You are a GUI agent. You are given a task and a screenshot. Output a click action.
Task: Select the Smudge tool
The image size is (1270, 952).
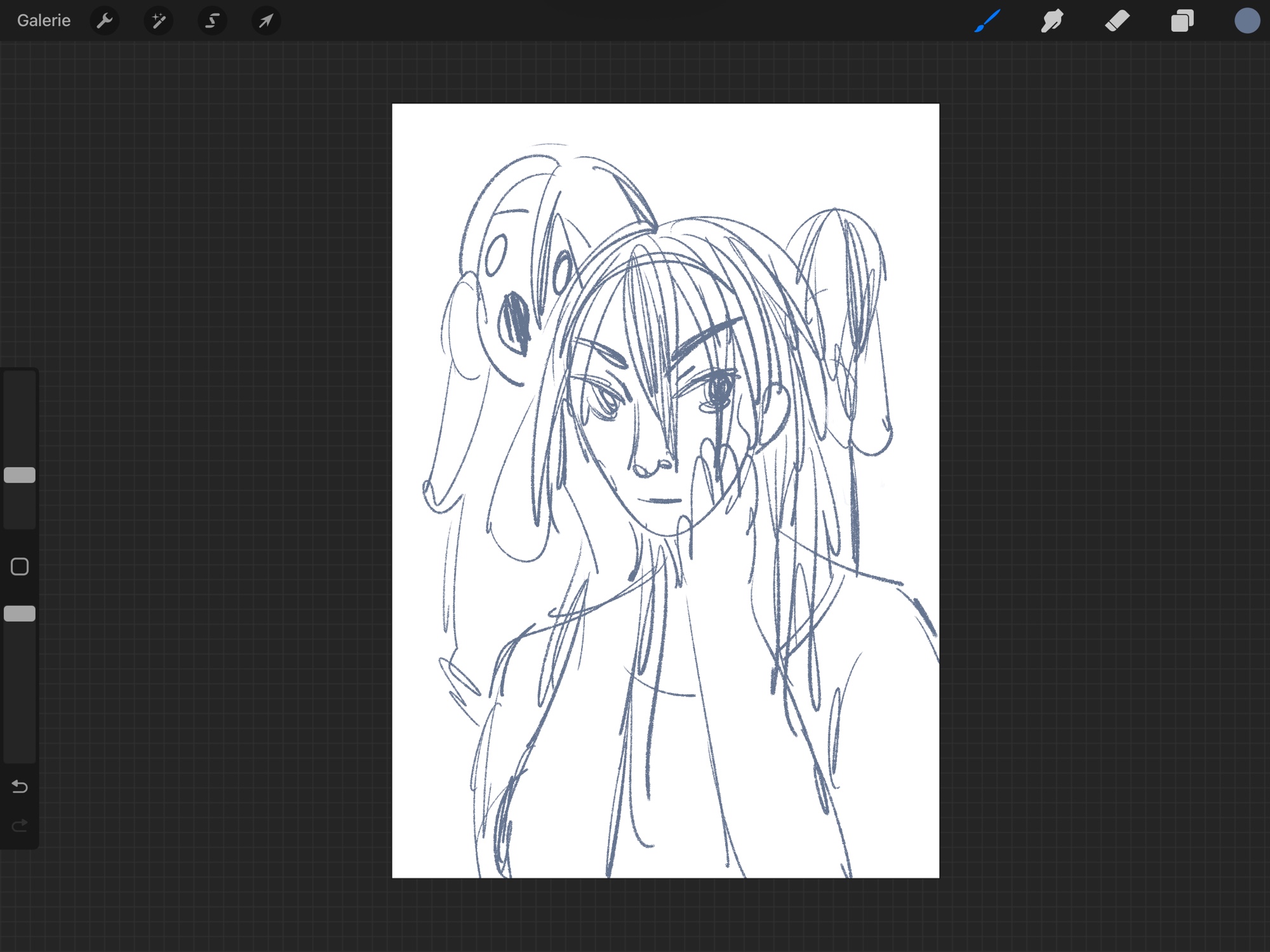[x=1052, y=21]
